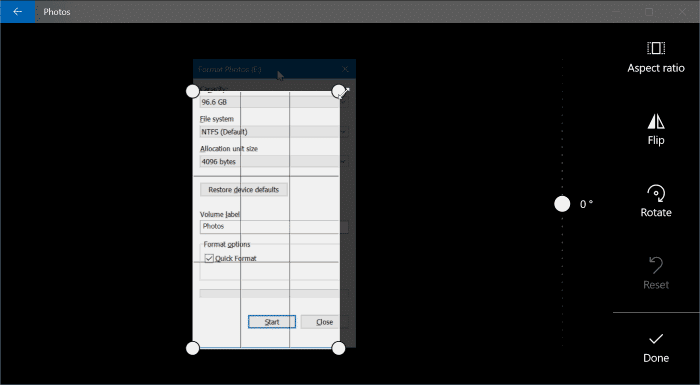Select the bottom-left crop handle
The width and height of the screenshot is (700, 385).
192,348
